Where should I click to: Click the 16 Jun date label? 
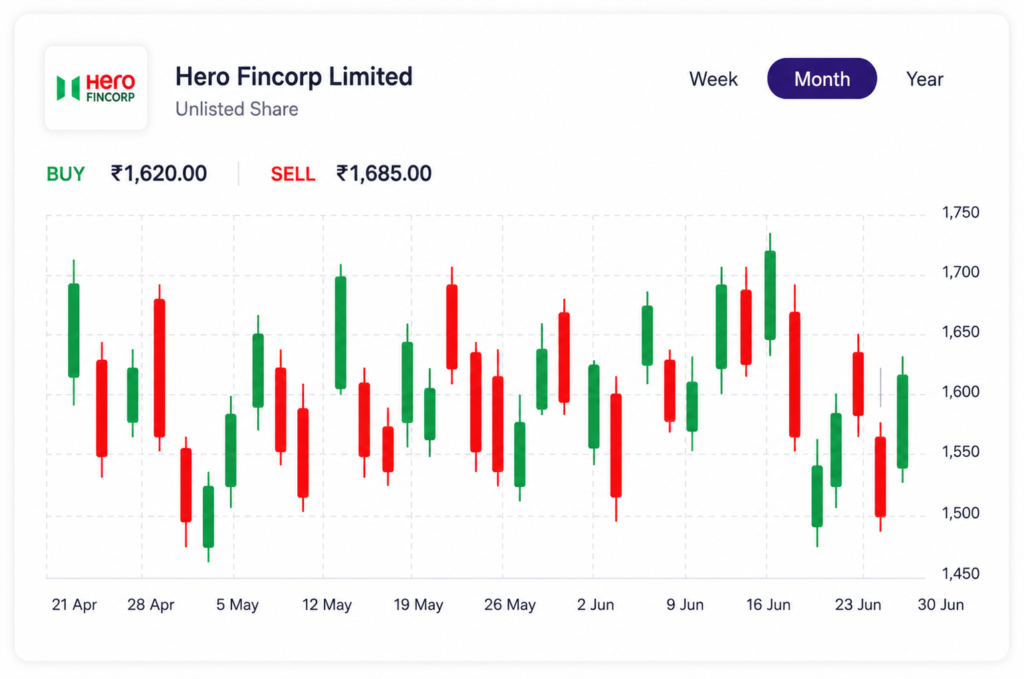(768, 605)
